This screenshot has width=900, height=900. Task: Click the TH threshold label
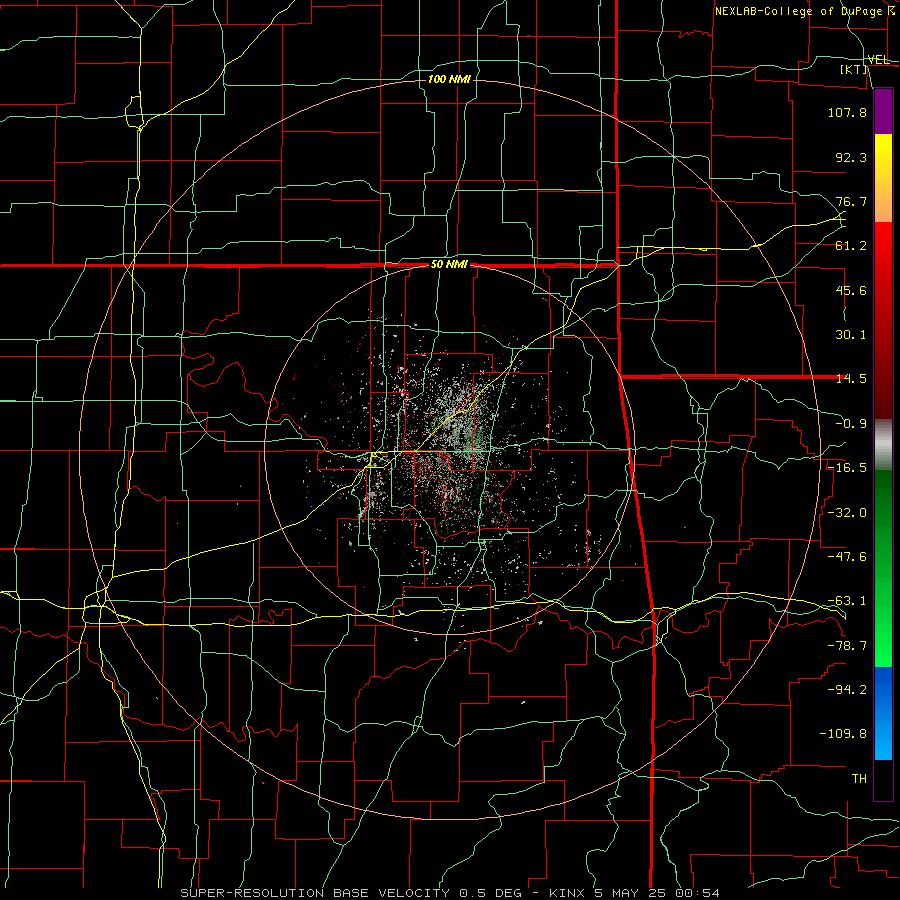(x=859, y=779)
